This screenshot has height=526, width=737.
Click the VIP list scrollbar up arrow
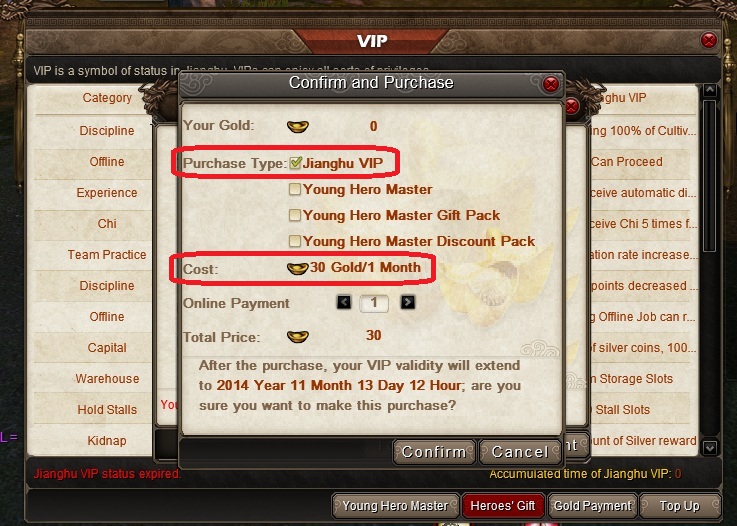[709, 90]
